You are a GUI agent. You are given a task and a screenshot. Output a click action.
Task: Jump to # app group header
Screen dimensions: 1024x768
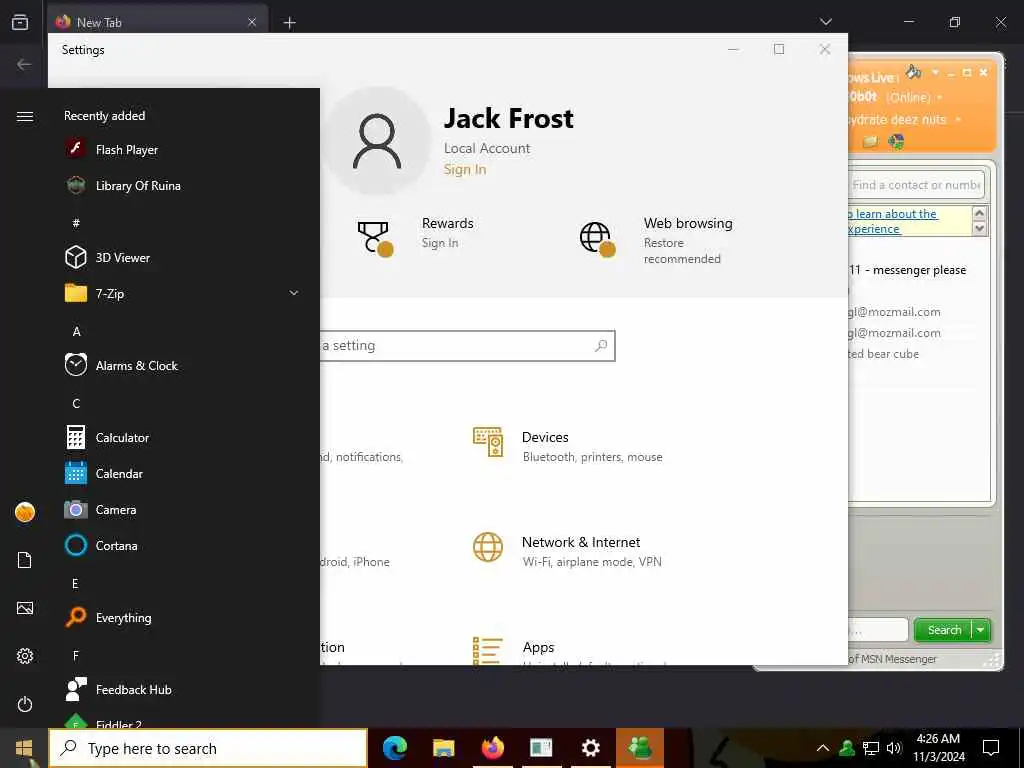[x=76, y=223]
